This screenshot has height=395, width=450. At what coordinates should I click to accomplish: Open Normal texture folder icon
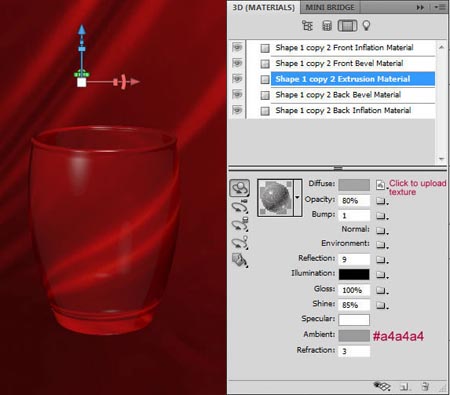(381, 230)
